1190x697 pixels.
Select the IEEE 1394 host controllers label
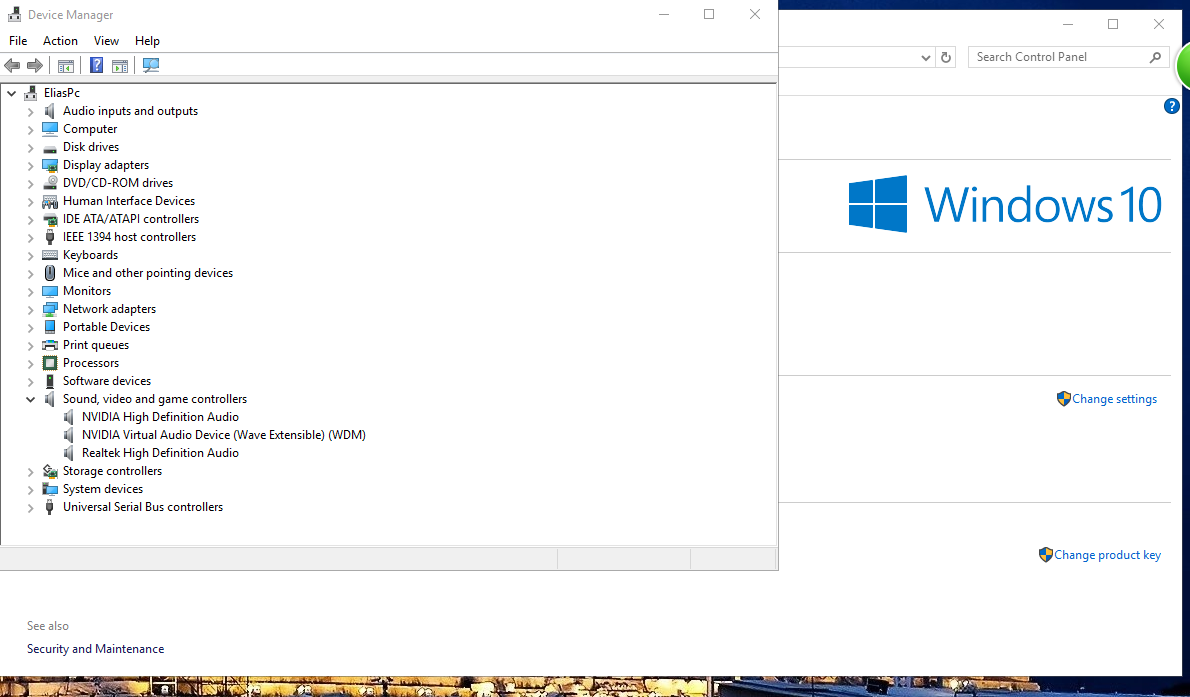[x=129, y=237]
